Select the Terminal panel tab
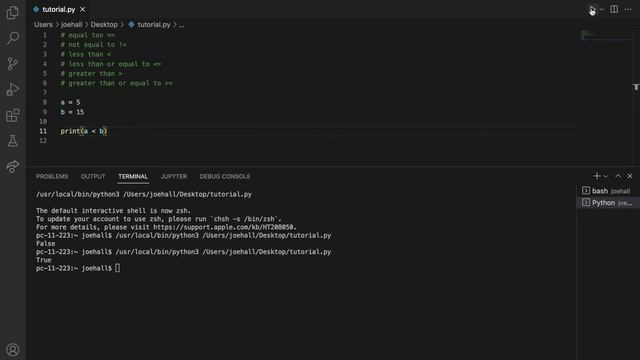This screenshot has height=360, width=640. 133,176
